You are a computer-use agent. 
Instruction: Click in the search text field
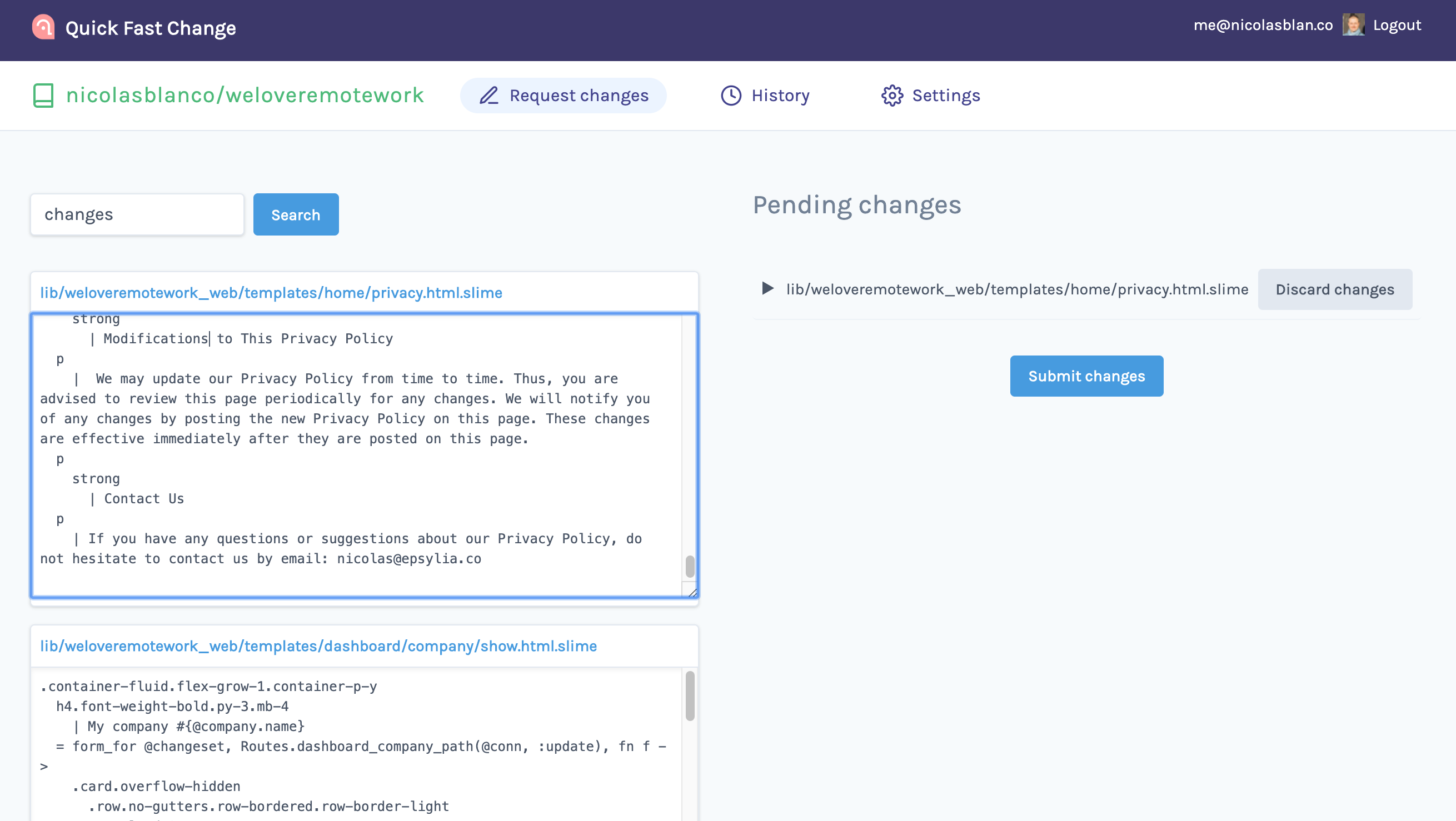pyautogui.click(x=137, y=215)
